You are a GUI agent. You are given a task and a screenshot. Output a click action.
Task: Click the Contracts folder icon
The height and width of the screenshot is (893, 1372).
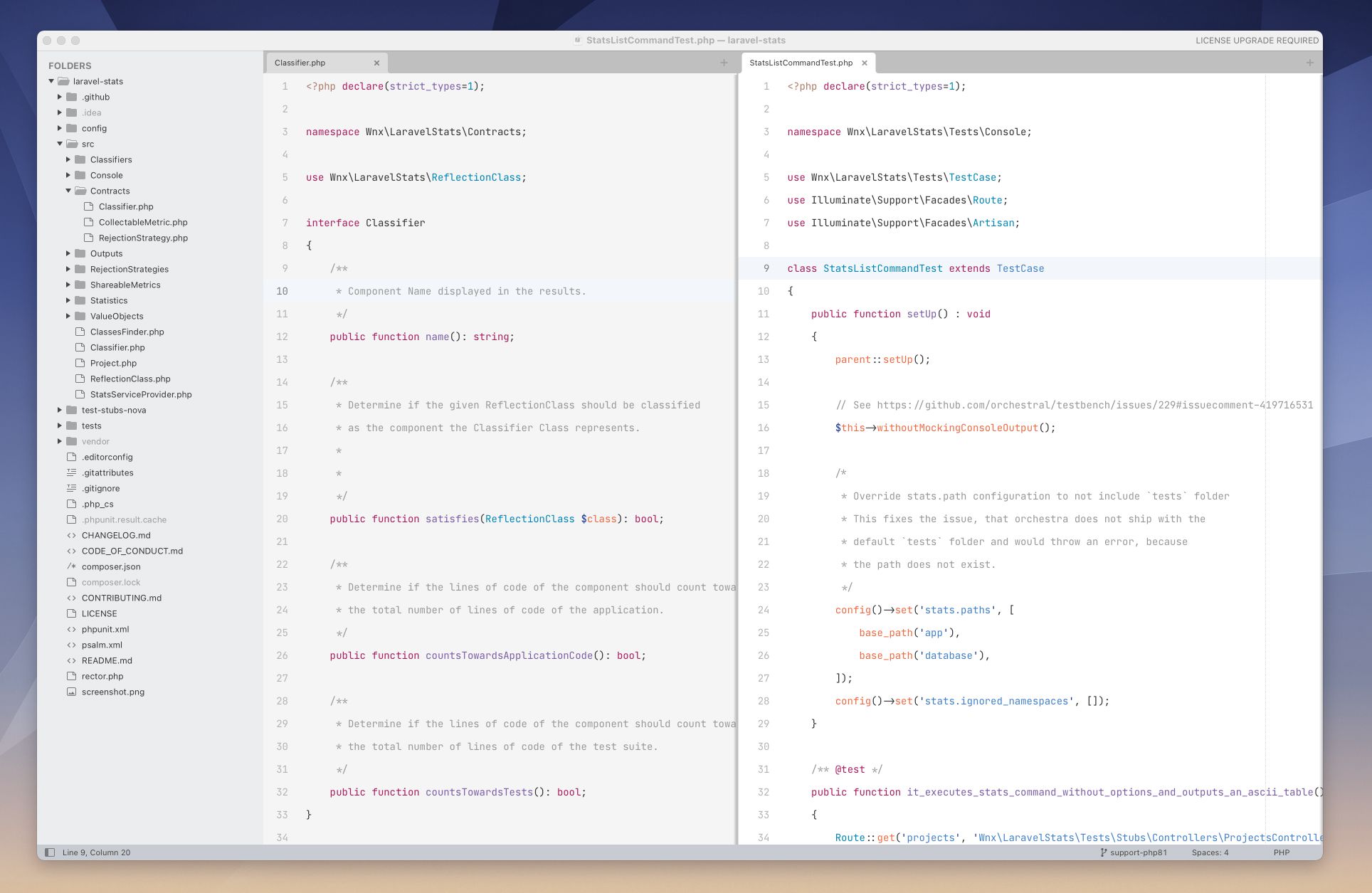point(80,191)
